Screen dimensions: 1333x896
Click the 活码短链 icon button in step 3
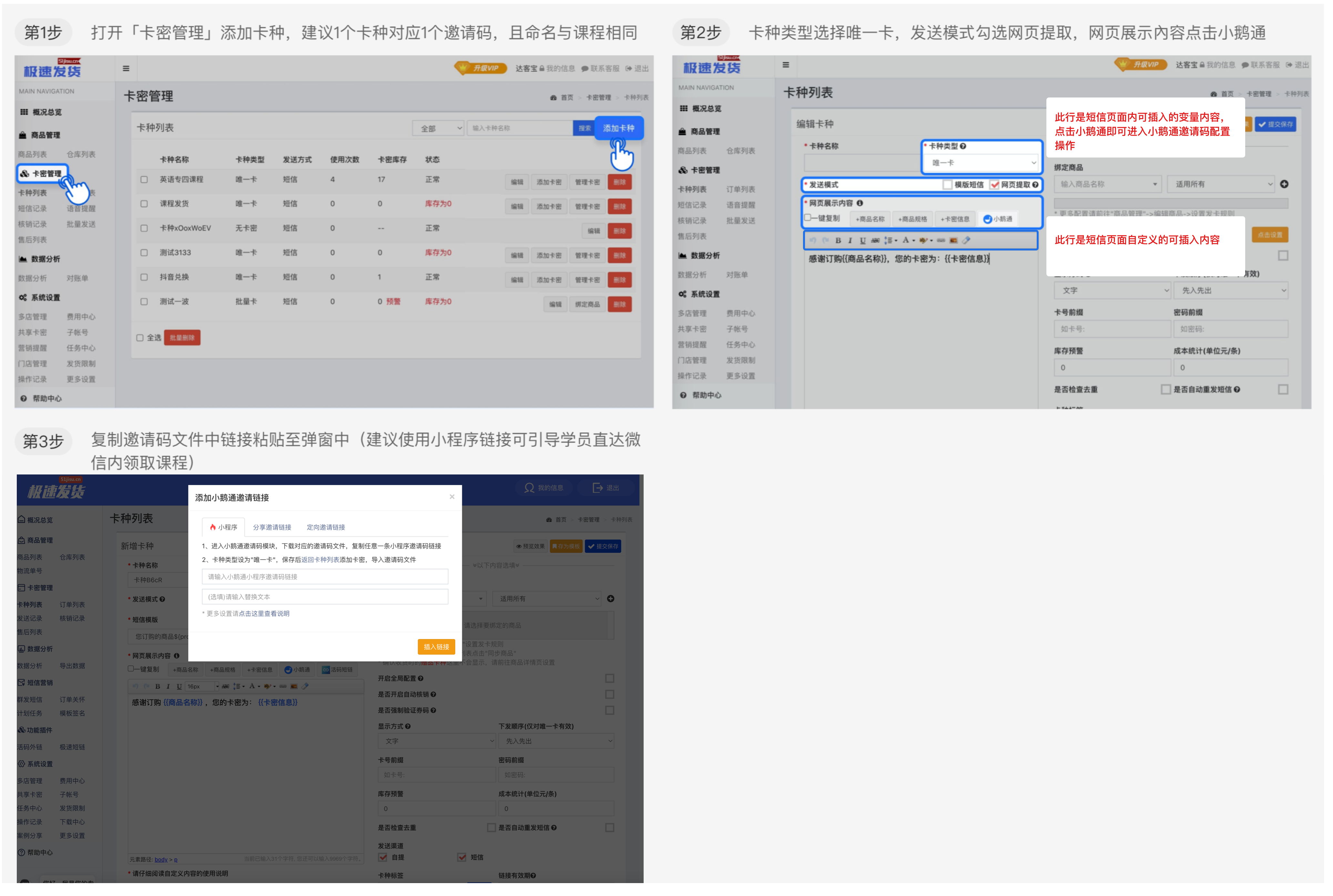pos(337,670)
